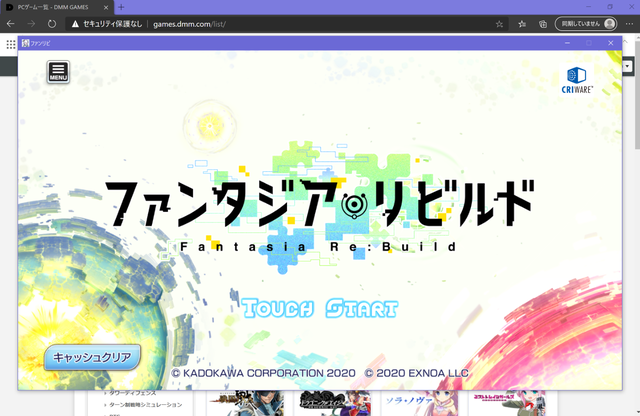Open the apps grid icon on page
This screenshot has height=416, width=640.
coord(11,44)
